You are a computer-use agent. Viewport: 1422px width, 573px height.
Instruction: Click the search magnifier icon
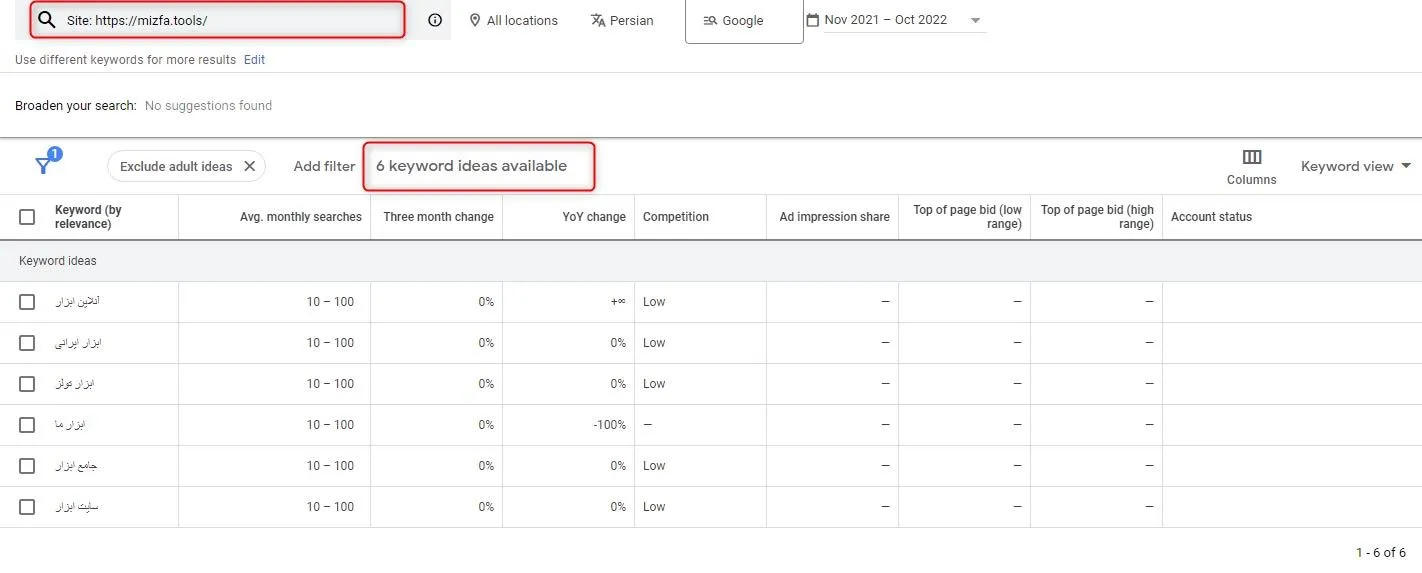pyautogui.click(x=46, y=20)
